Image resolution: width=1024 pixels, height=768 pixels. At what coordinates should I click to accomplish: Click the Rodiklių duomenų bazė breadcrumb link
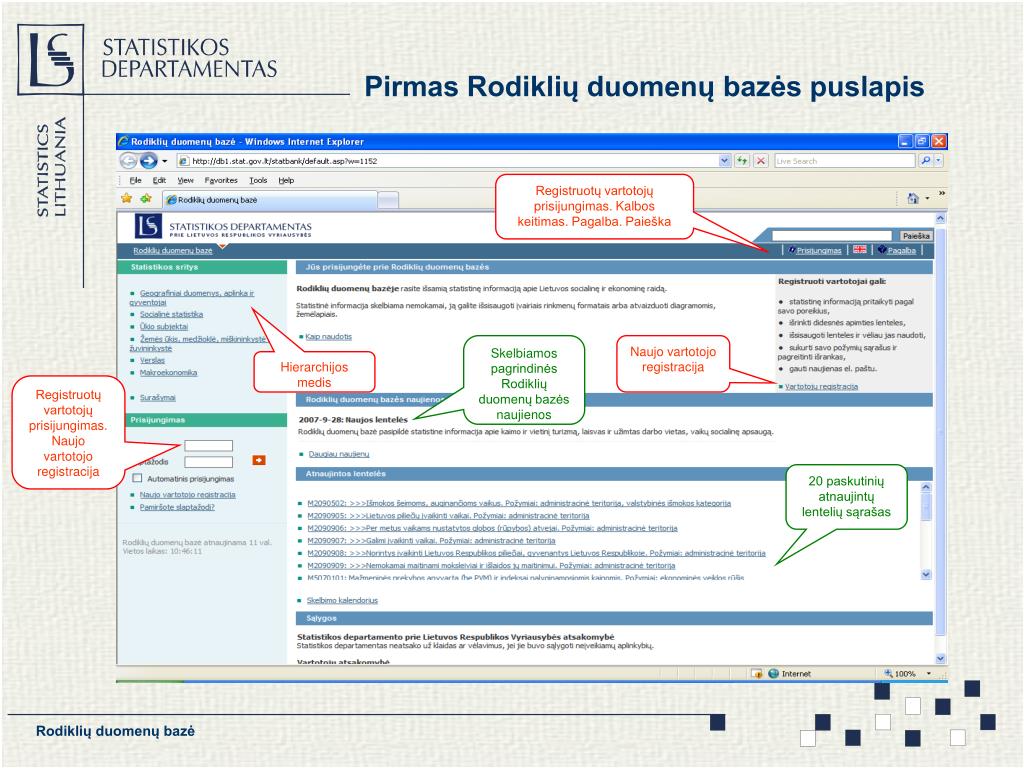click(172, 251)
